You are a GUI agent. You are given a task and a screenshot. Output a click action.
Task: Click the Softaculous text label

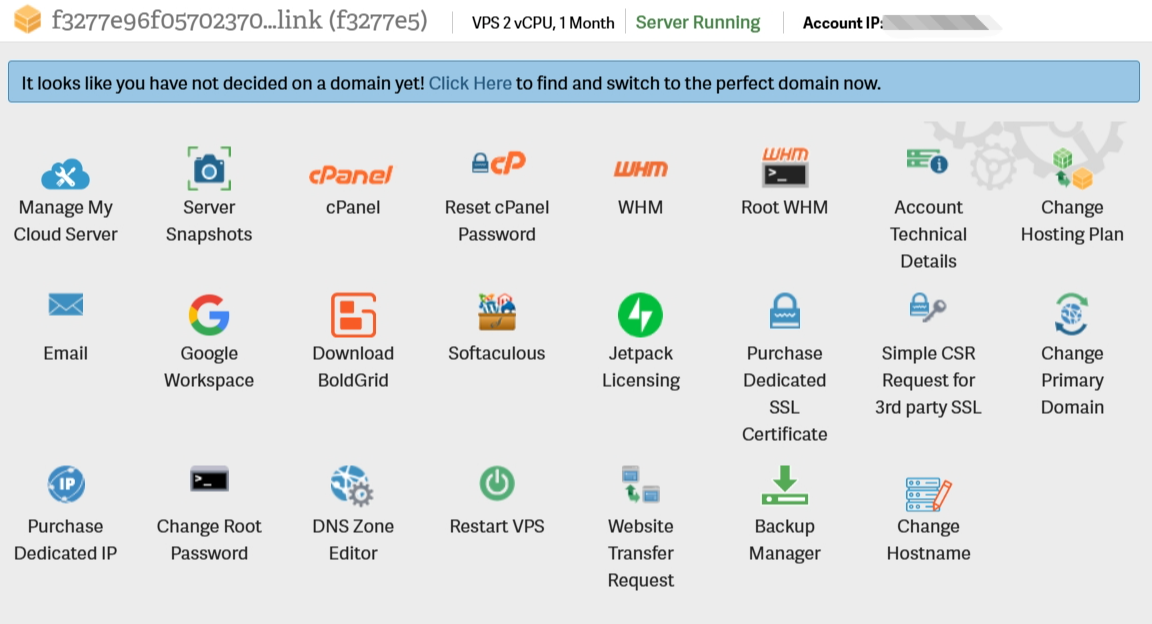click(x=497, y=353)
